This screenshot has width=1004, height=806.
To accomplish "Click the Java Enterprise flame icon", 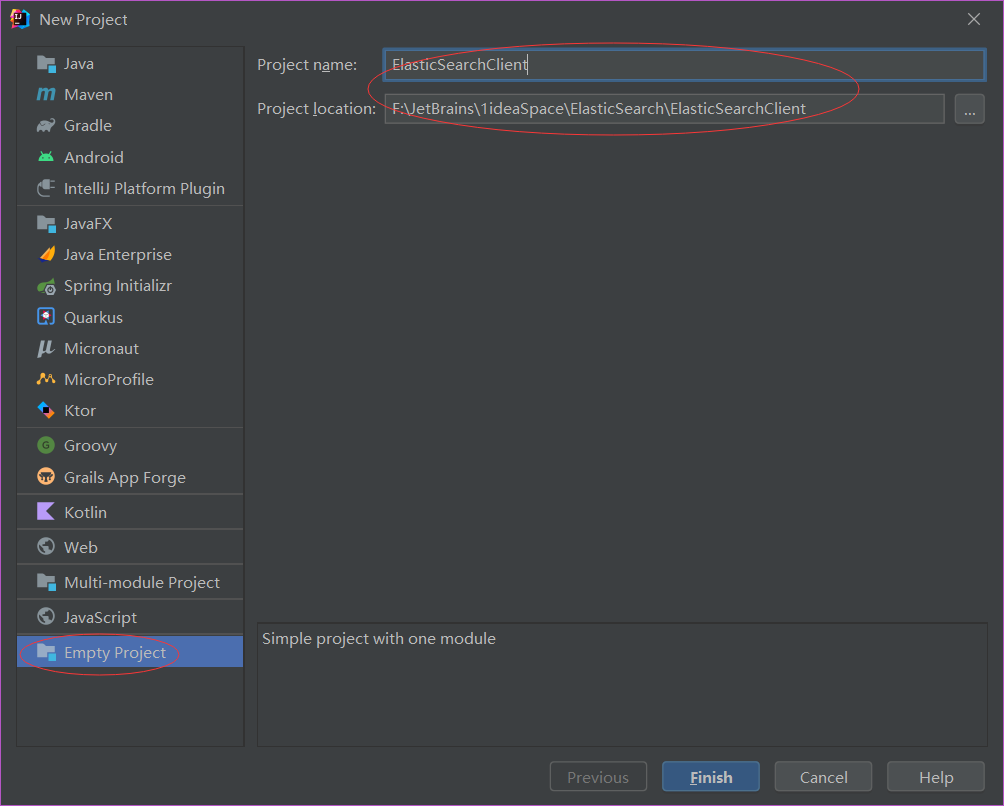I will coord(46,254).
